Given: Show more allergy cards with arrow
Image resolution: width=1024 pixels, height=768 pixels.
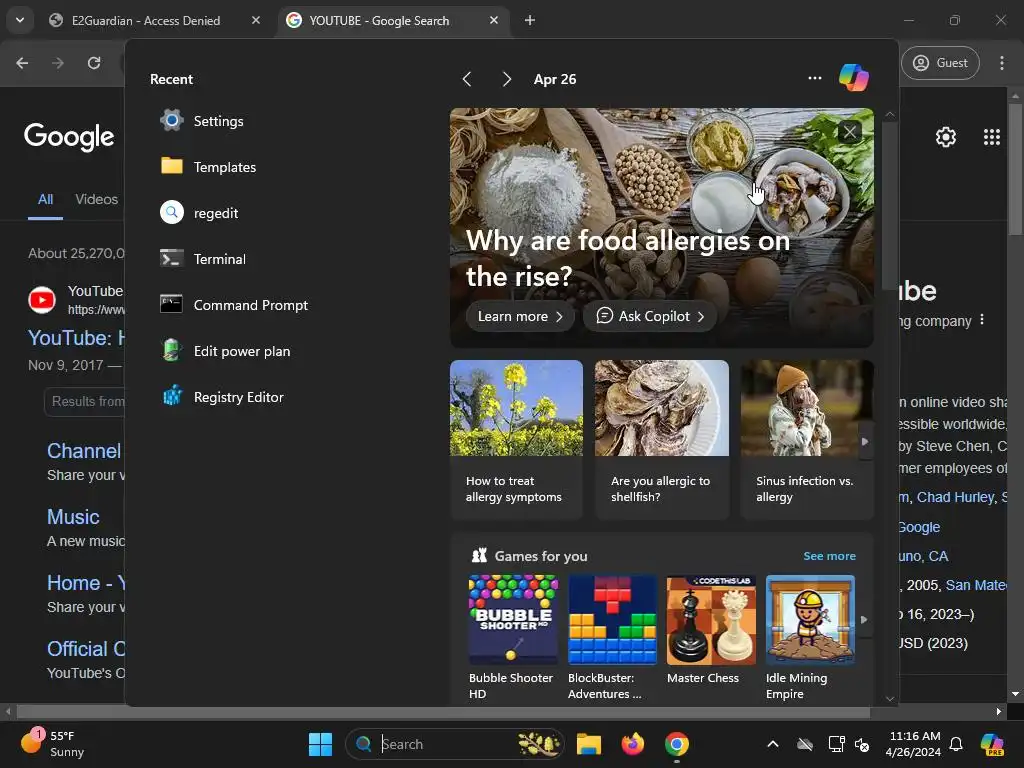Looking at the screenshot, I should (x=865, y=441).
